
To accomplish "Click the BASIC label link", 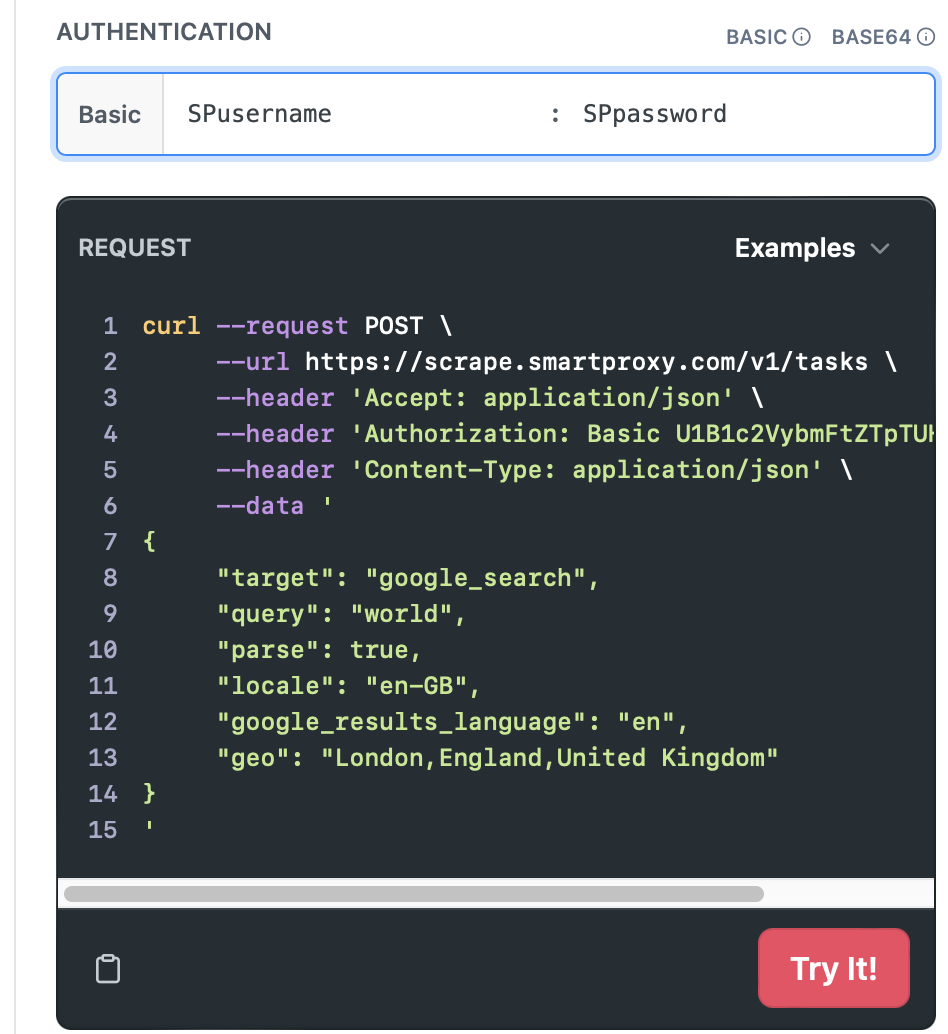I will pyautogui.click(x=756, y=37).
